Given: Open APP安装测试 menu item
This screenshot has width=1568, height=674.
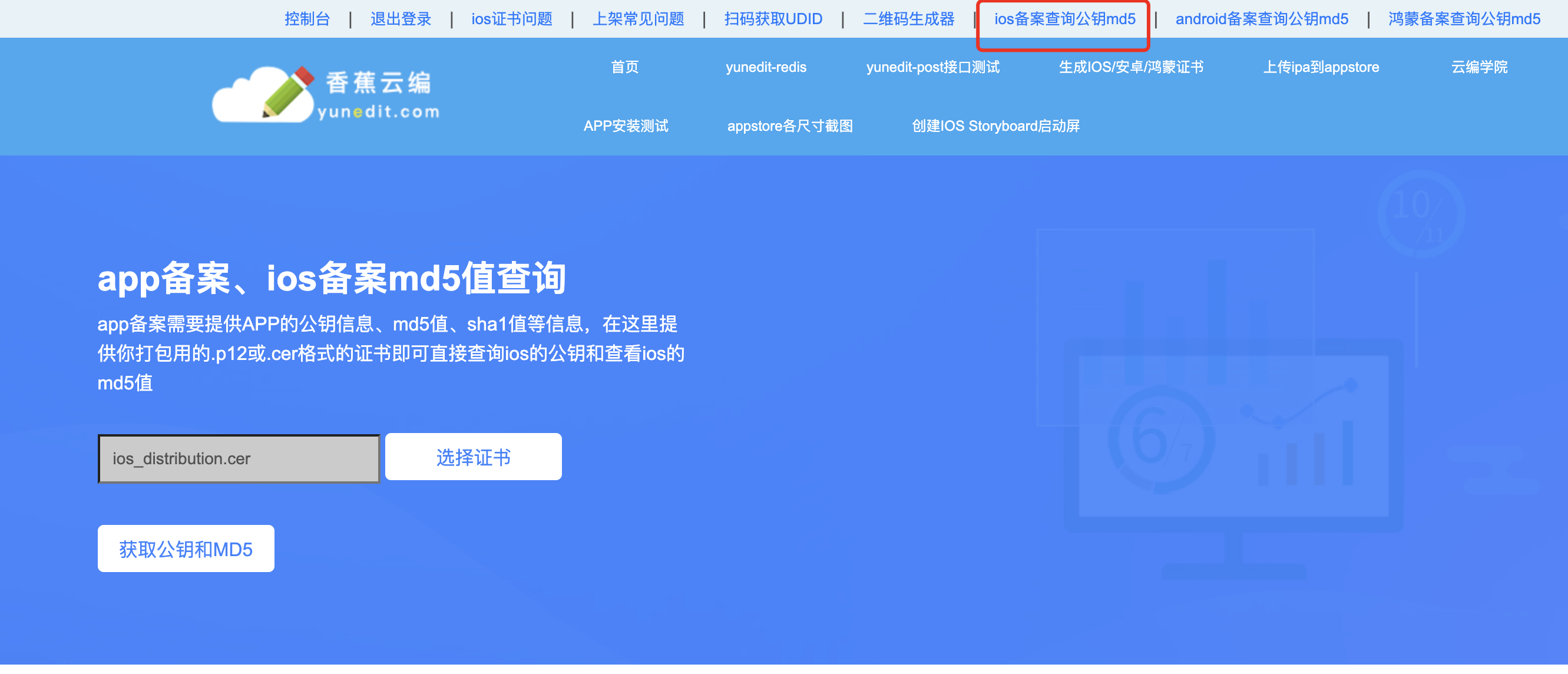Looking at the screenshot, I should tap(626, 126).
